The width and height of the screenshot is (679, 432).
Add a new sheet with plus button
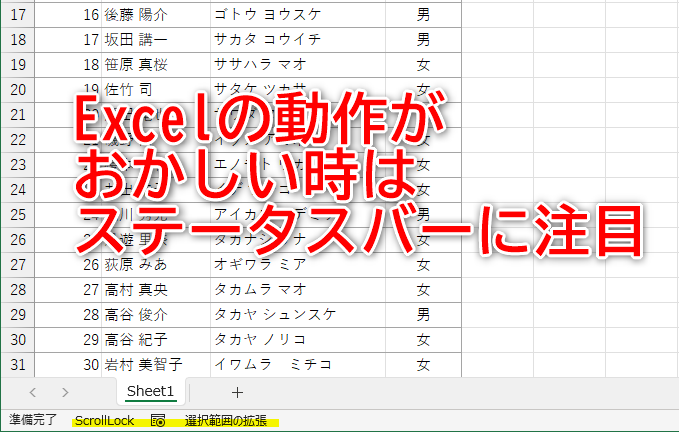pos(237,392)
